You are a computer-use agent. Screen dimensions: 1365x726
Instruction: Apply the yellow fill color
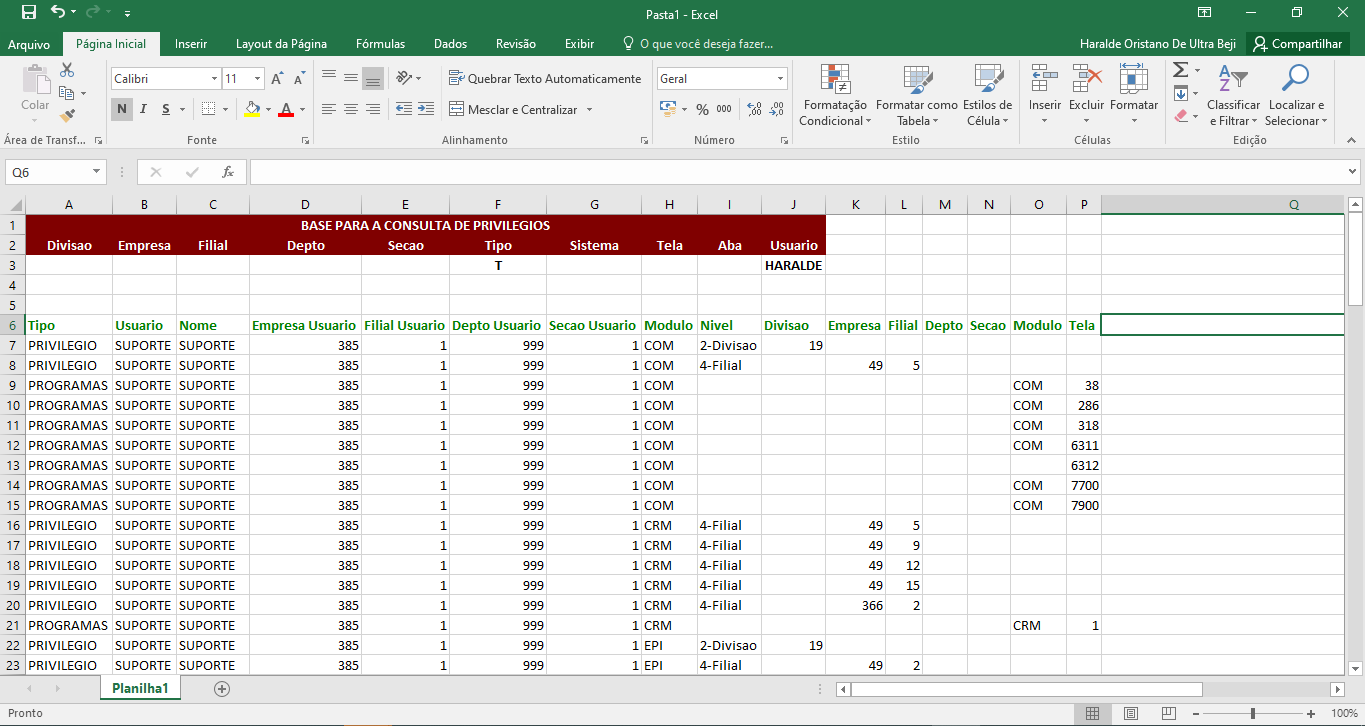pos(252,109)
